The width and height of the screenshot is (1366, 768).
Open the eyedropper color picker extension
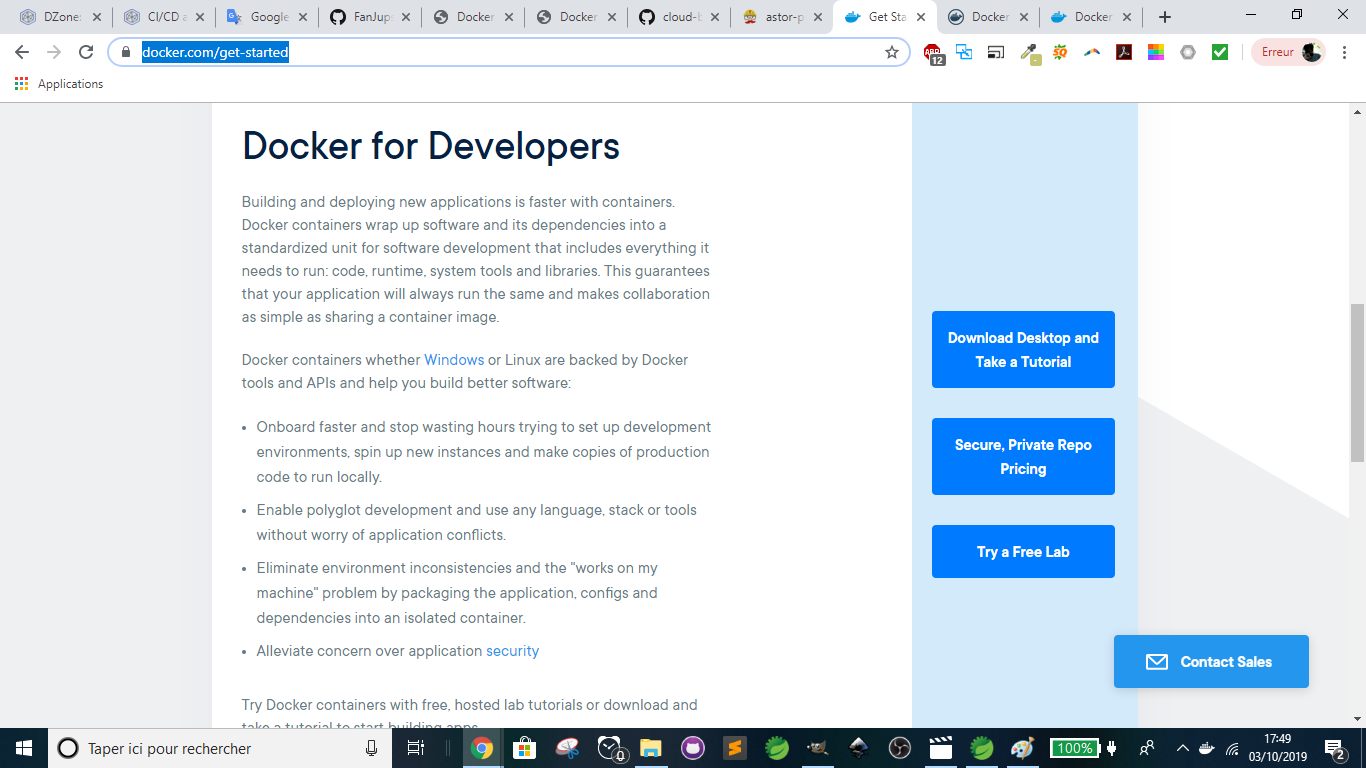tap(1030, 53)
